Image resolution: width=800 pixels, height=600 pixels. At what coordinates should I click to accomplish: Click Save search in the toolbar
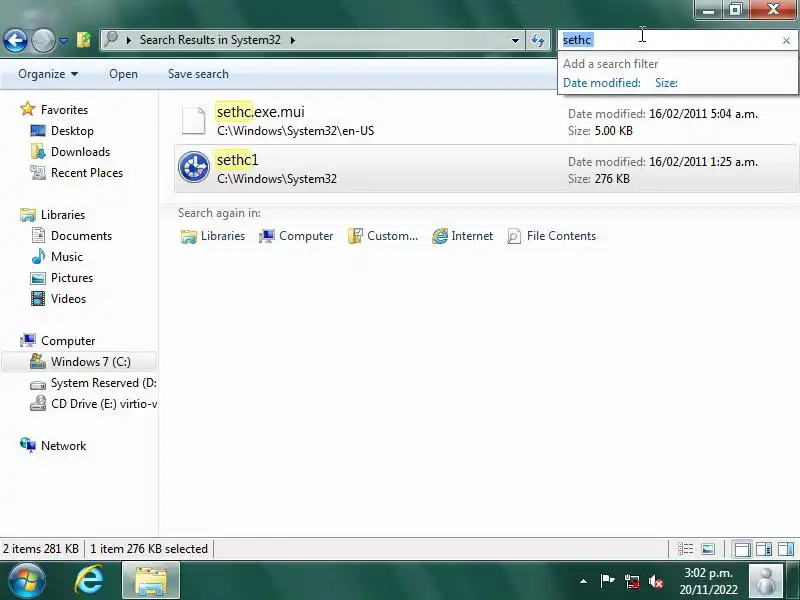click(x=198, y=74)
